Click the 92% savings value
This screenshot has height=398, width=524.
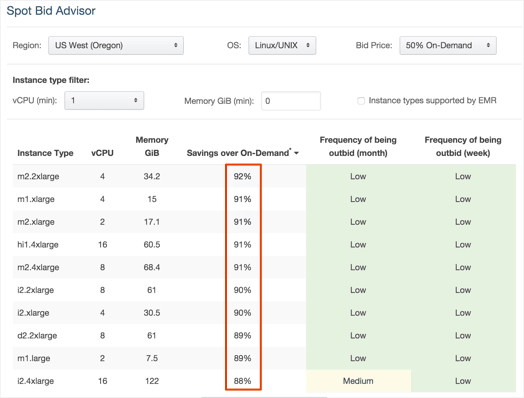point(242,176)
